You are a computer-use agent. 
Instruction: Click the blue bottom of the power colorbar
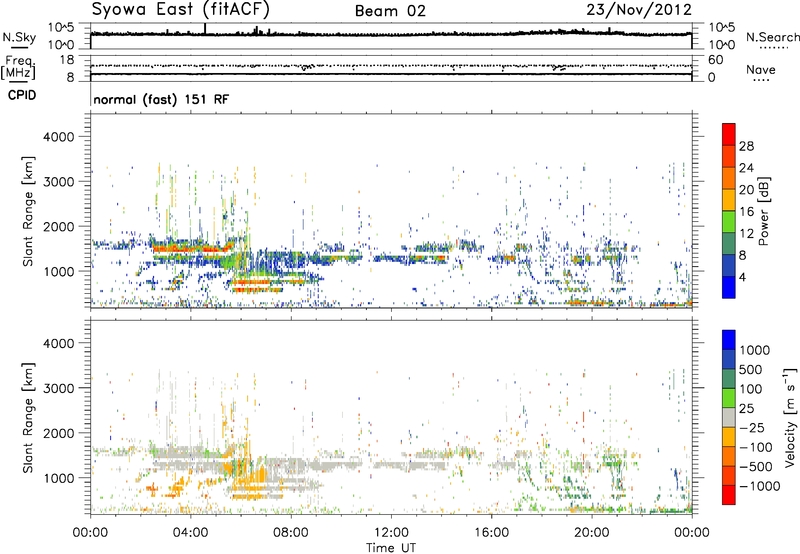[729, 287]
